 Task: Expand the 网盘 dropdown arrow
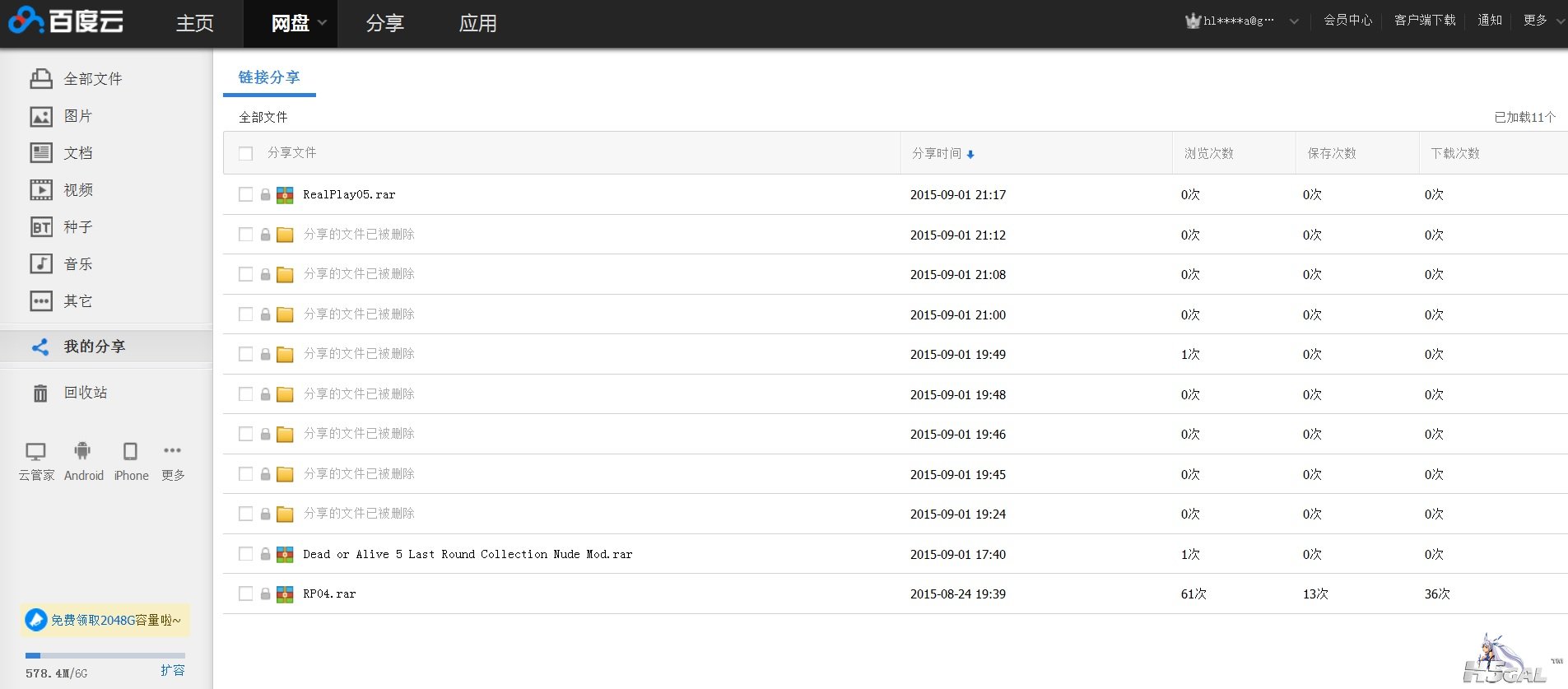pos(323,23)
